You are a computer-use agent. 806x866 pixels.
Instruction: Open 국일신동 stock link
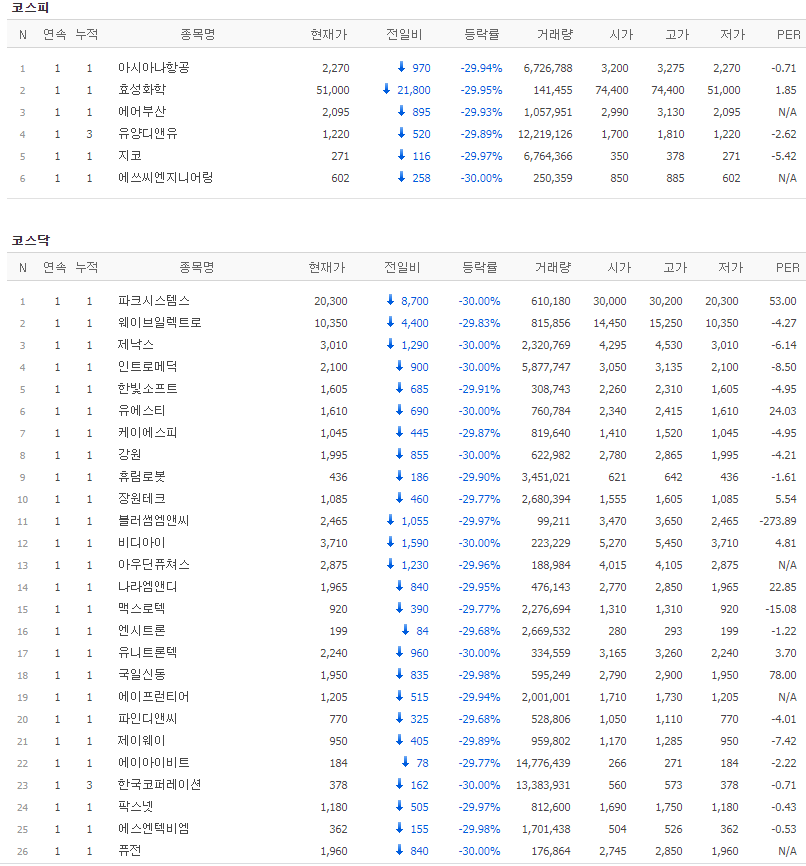[142, 675]
